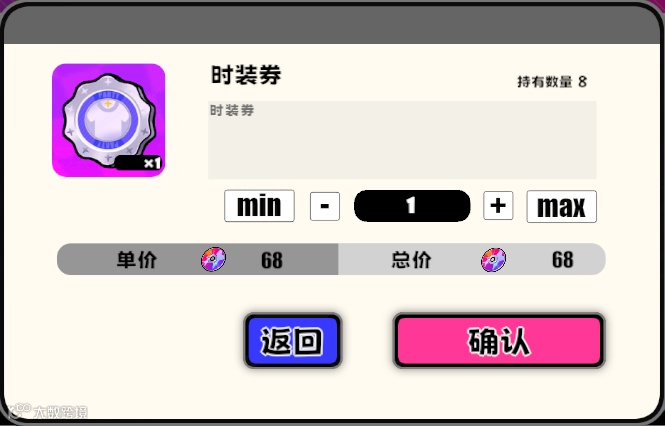Click the 持有数量 8 owned count label

(x=552, y=81)
